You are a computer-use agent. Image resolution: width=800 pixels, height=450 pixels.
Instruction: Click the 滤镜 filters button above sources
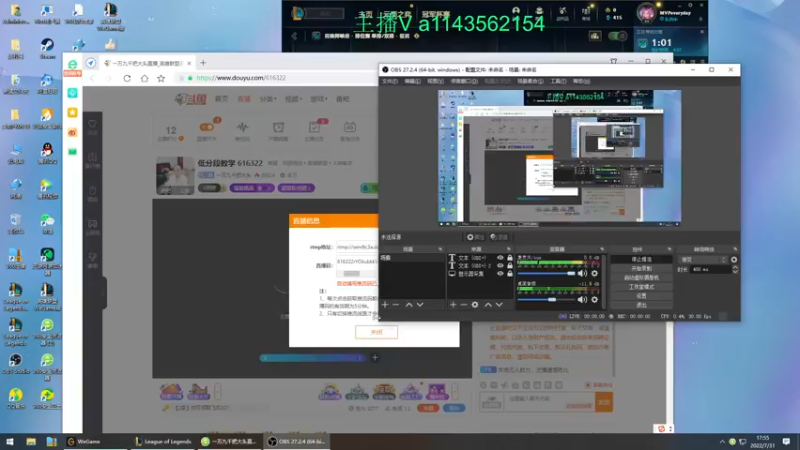[x=499, y=237]
